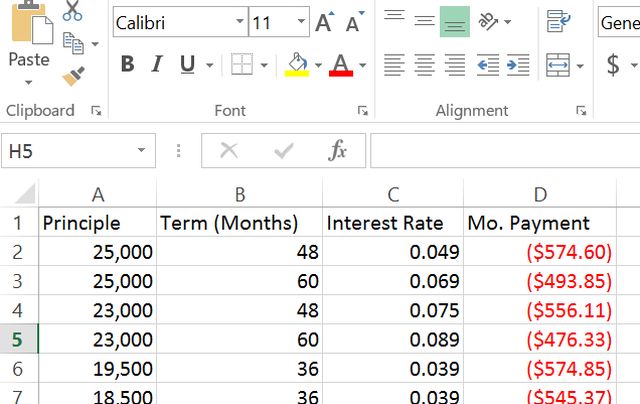
Task: Select column D header
Action: click(x=540, y=194)
